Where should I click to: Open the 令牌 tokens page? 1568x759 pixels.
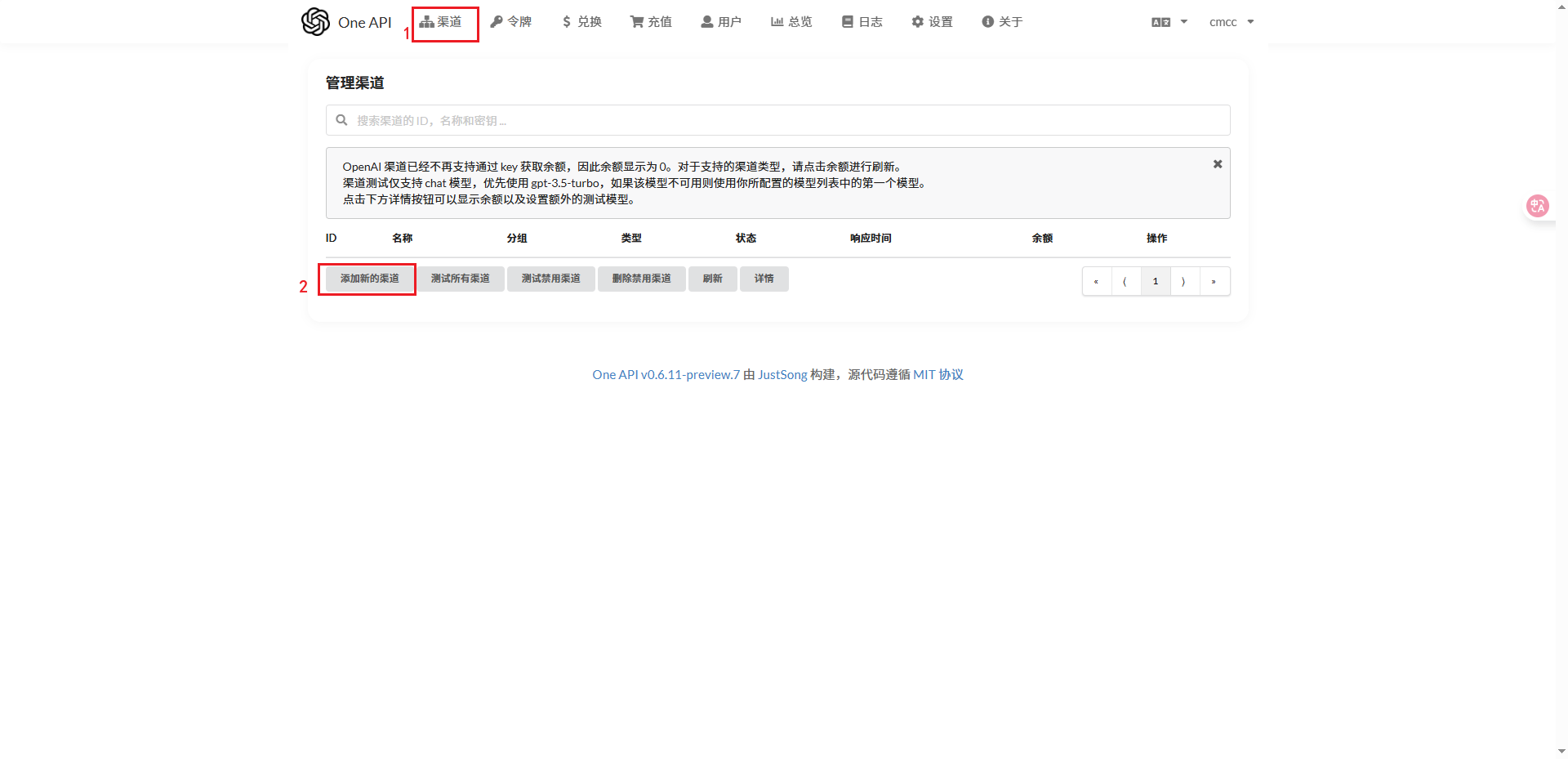(x=511, y=22)
